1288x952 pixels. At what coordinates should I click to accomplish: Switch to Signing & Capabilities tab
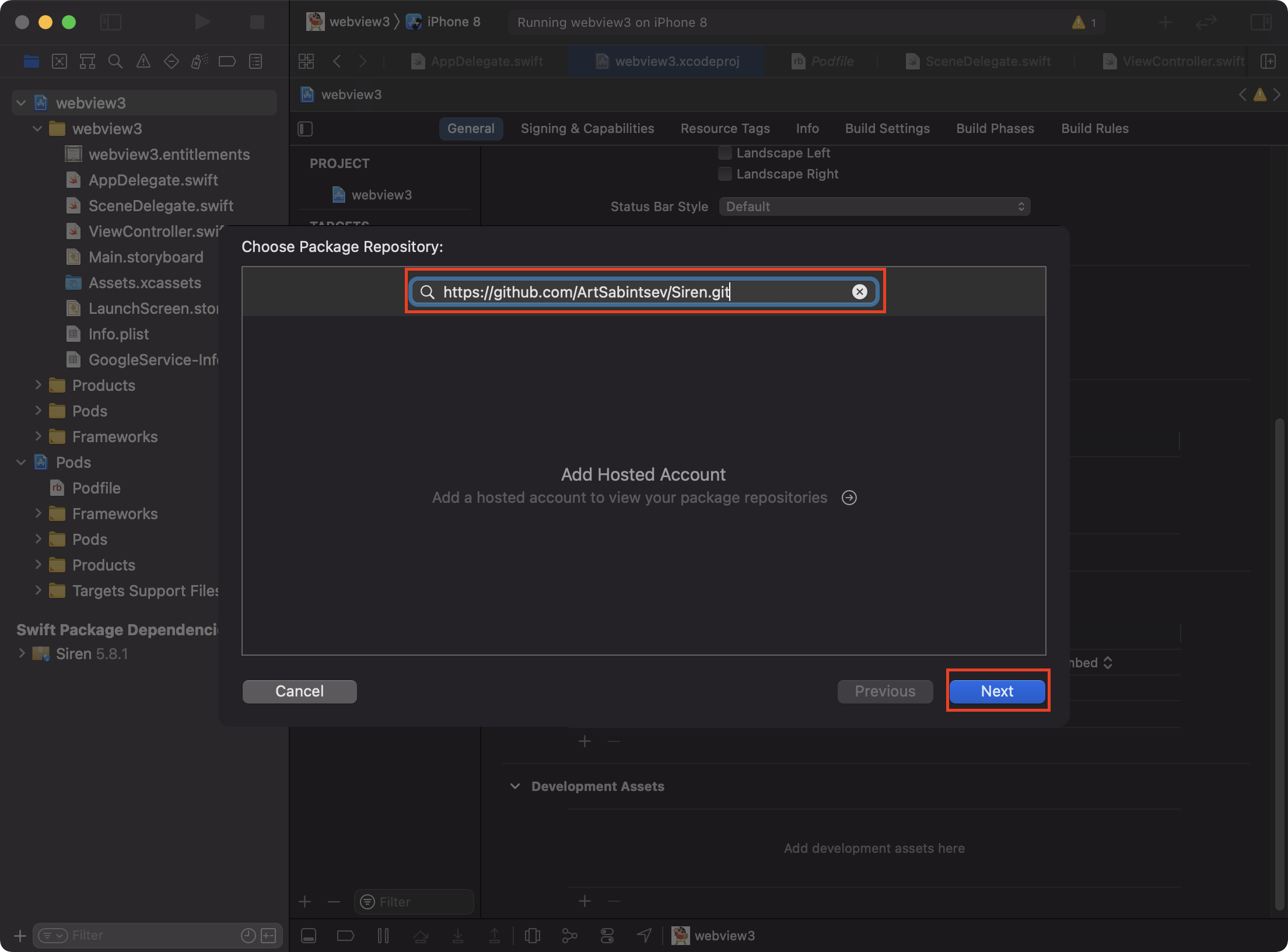pos(587,128)
